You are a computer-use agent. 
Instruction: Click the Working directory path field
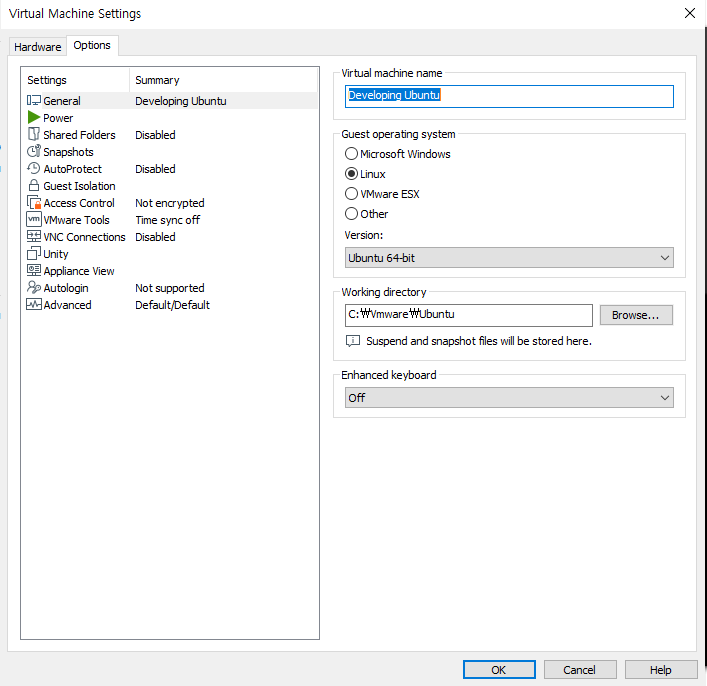(x=468, y=315)
